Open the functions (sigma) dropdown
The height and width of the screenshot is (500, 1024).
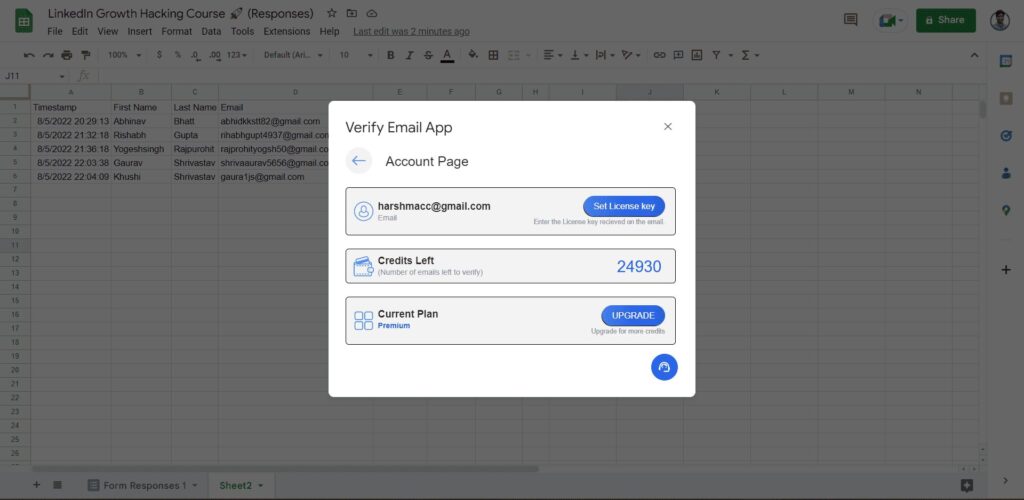(x=750, y=55)
